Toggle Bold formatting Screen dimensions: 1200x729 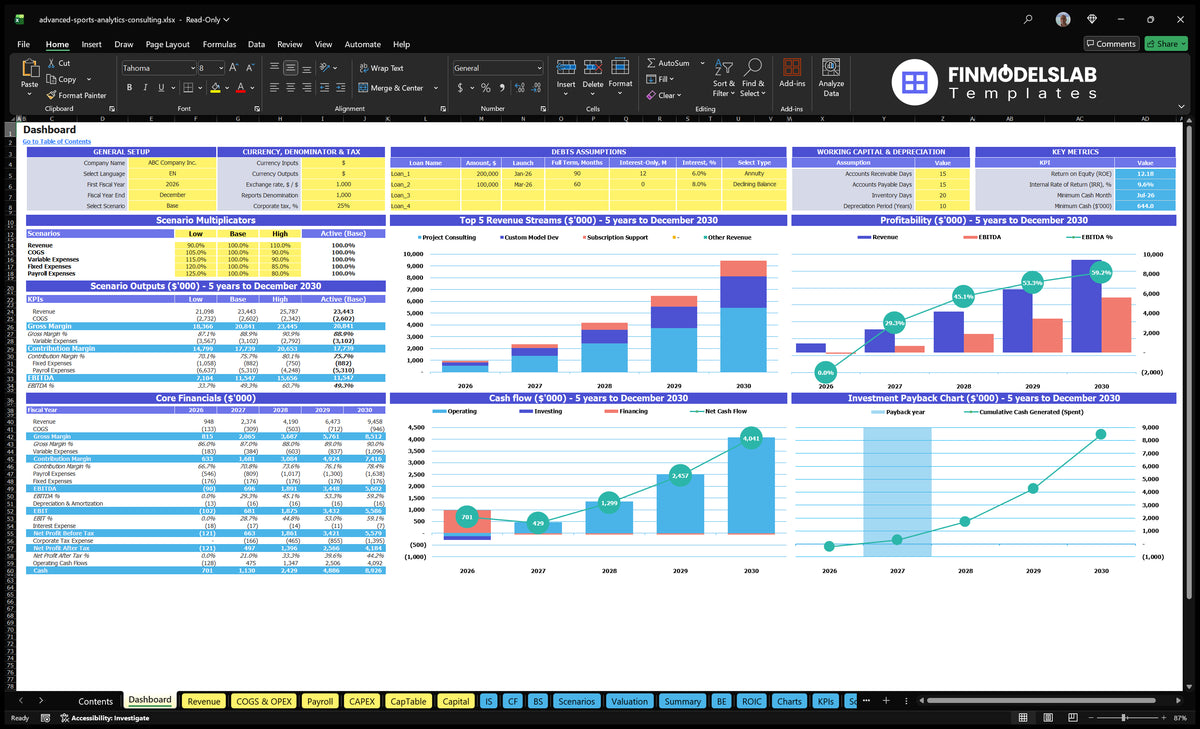[130, 88]
